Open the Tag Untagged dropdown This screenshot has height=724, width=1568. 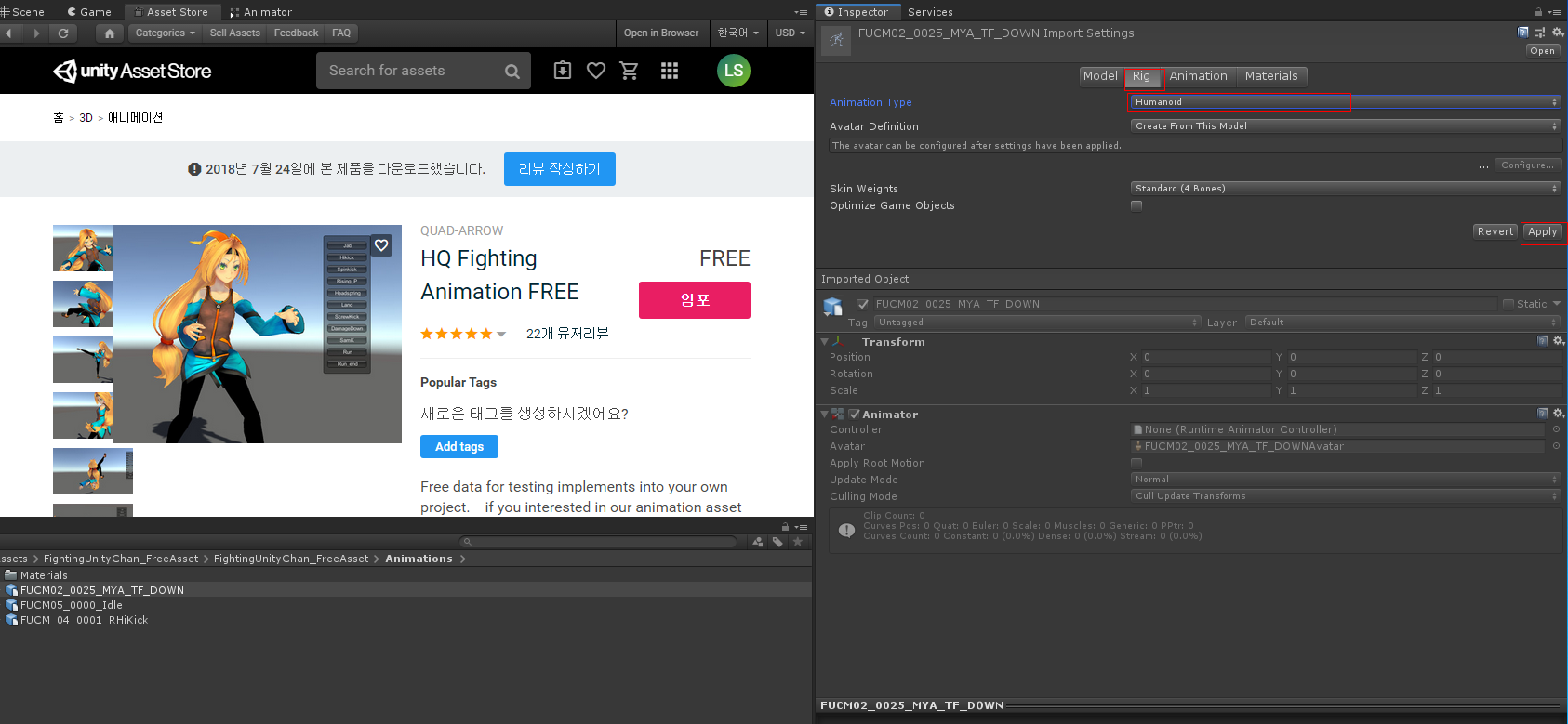tap(1037, 323)
